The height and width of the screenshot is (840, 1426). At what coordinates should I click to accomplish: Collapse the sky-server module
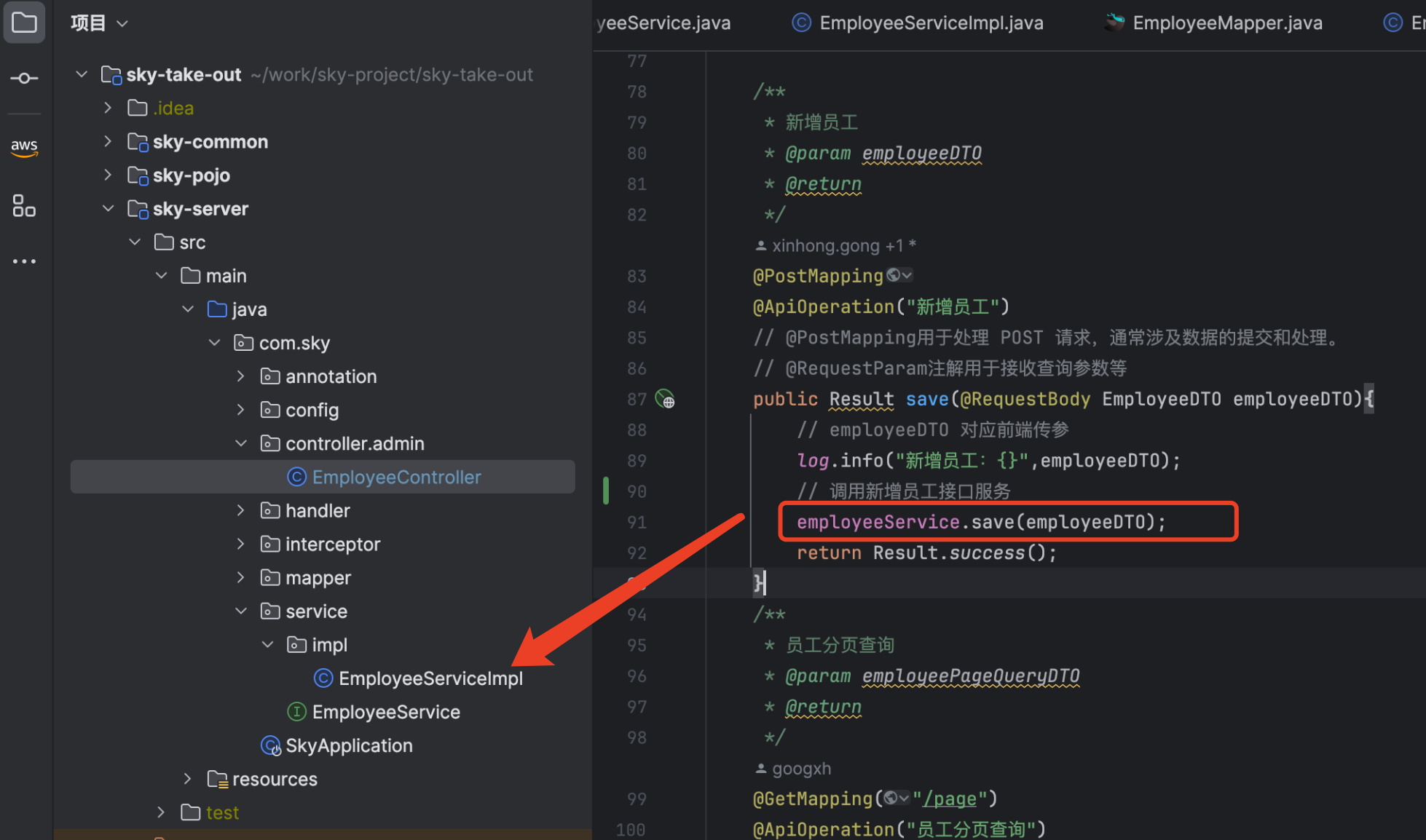click(x=108, y=208)
